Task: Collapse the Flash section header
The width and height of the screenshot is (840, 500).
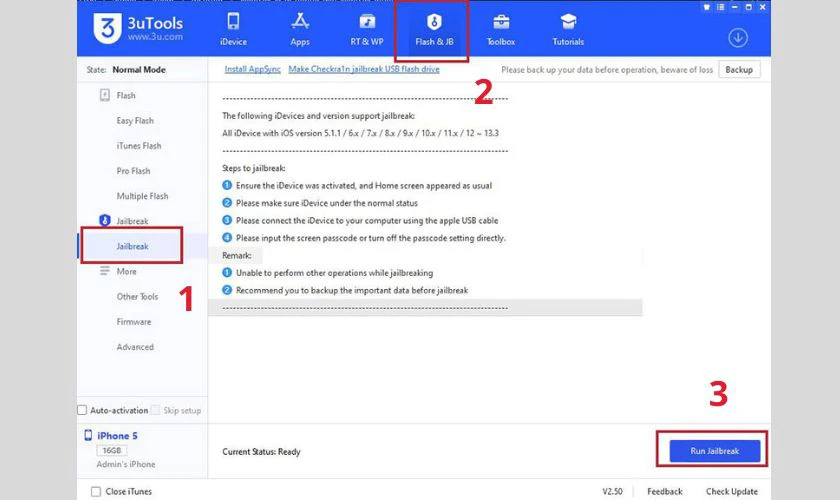Action: point(118,95)
